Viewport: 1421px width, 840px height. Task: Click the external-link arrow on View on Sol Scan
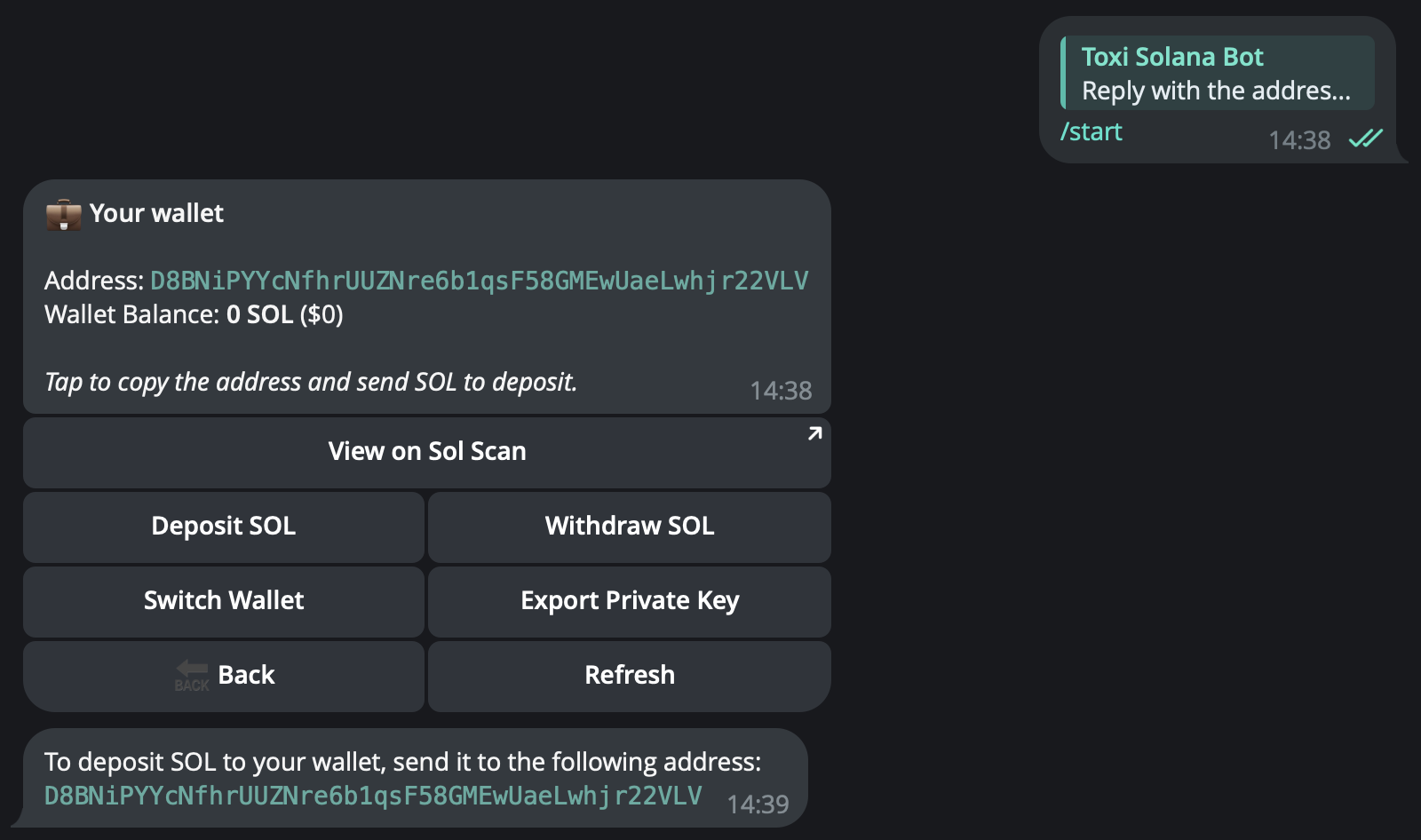coord(814,433)
